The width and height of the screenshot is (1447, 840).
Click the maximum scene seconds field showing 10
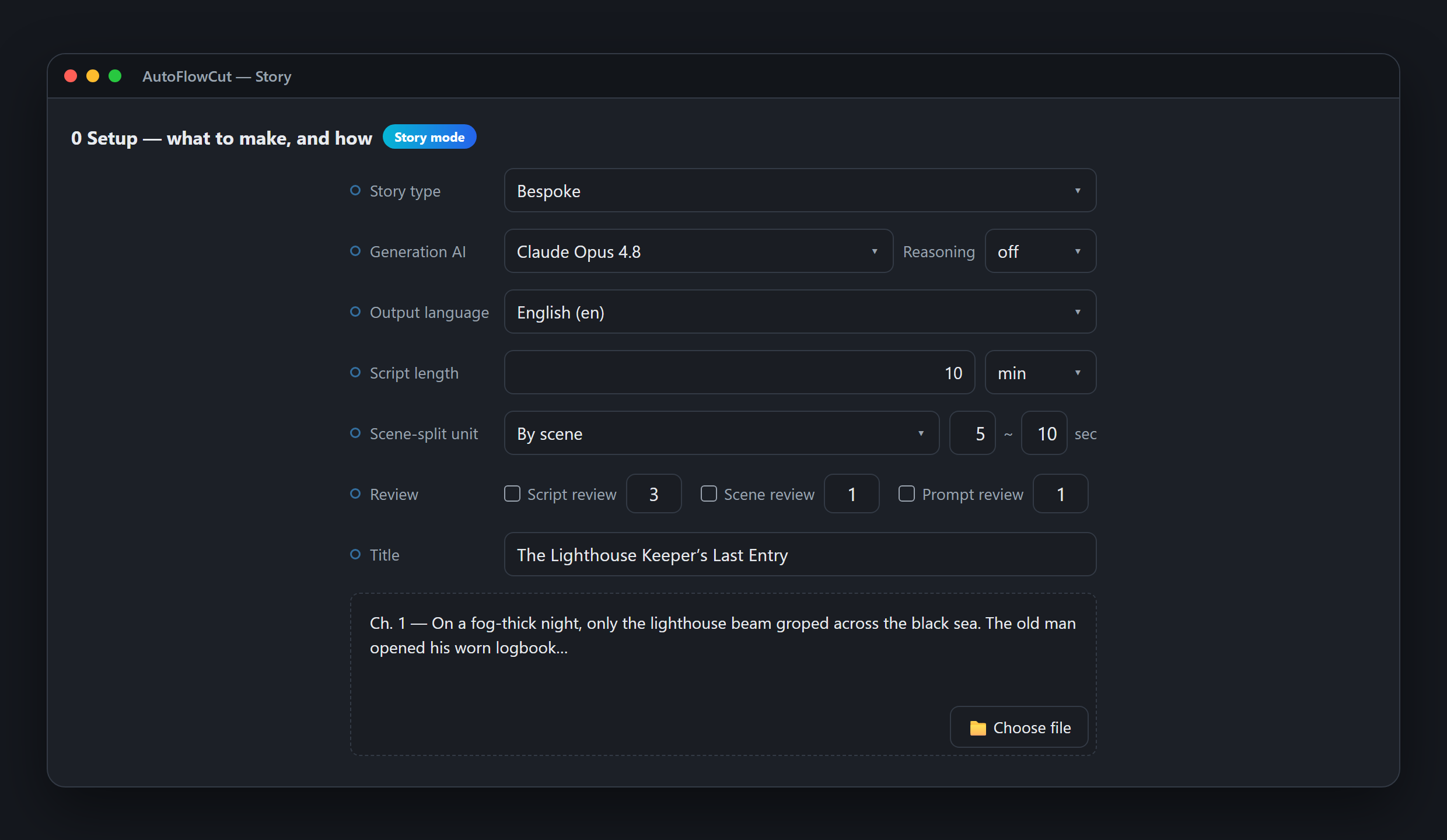[1044, 433]
